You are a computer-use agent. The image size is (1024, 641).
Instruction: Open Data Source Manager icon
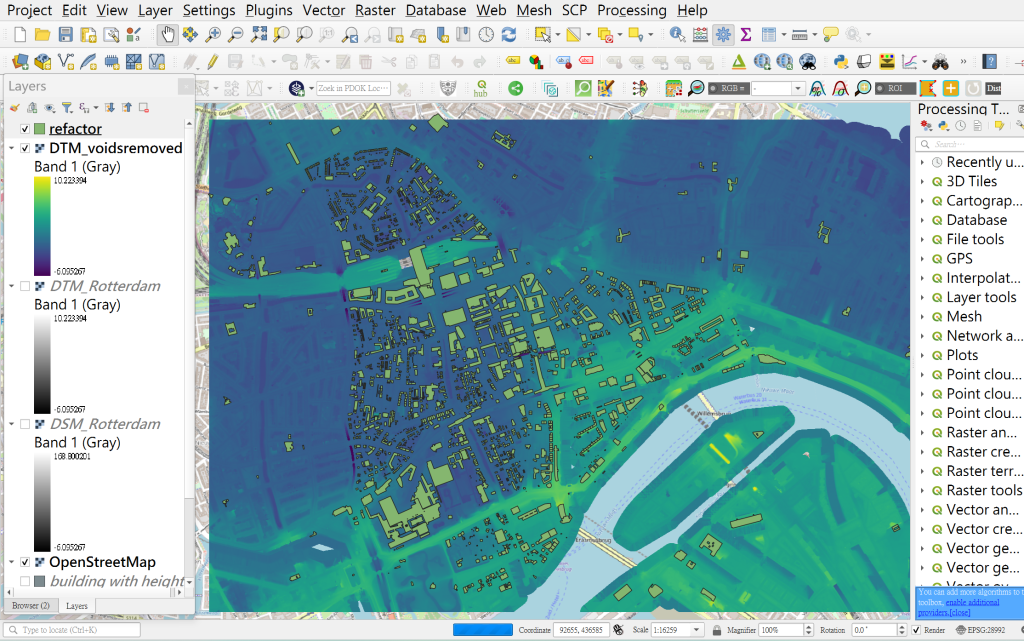pos(20,62)
